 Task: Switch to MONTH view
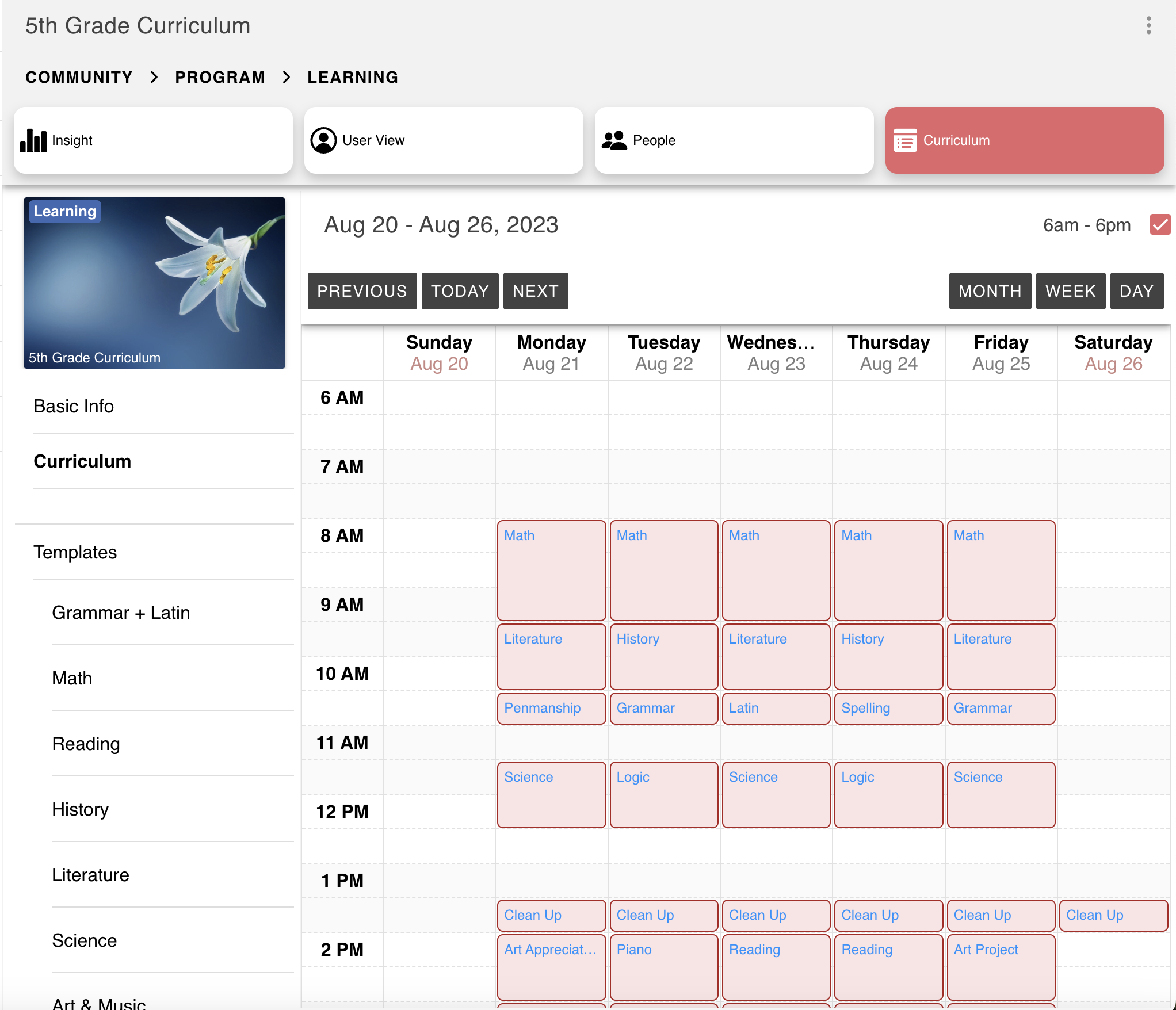pyautogui.click(x=990, y=291)
